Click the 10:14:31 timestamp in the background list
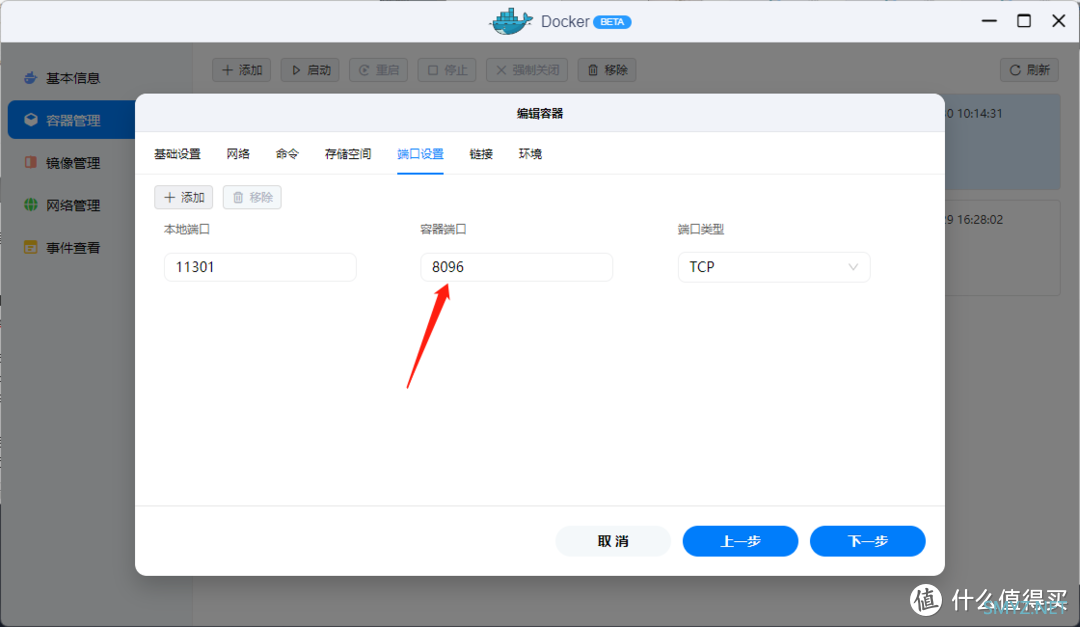This screenshot has height=627, width=1080. 979,114
